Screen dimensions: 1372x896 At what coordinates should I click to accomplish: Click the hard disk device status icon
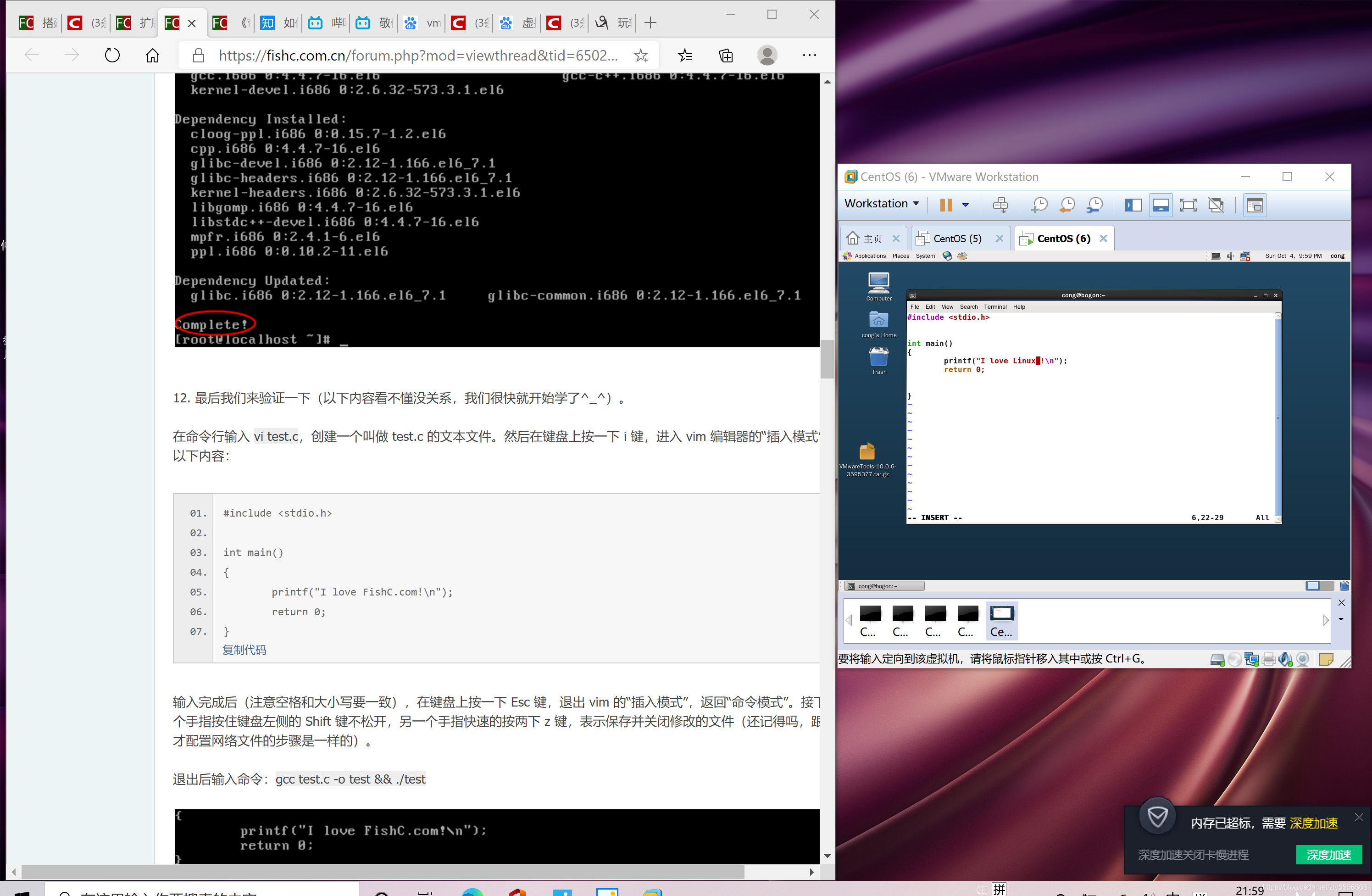coord(1217,659)
